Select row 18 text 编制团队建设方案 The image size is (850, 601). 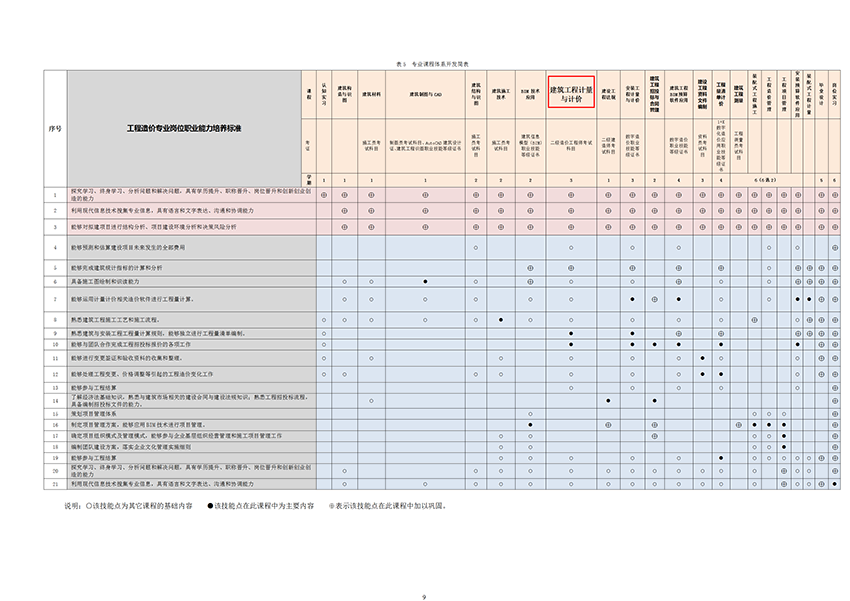point(131,447)
